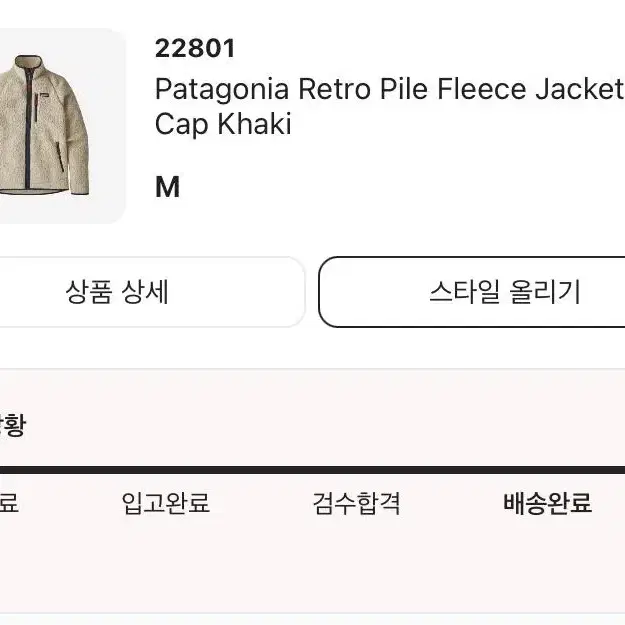Select the 입고완료 progress step

(x=166, y=503)
